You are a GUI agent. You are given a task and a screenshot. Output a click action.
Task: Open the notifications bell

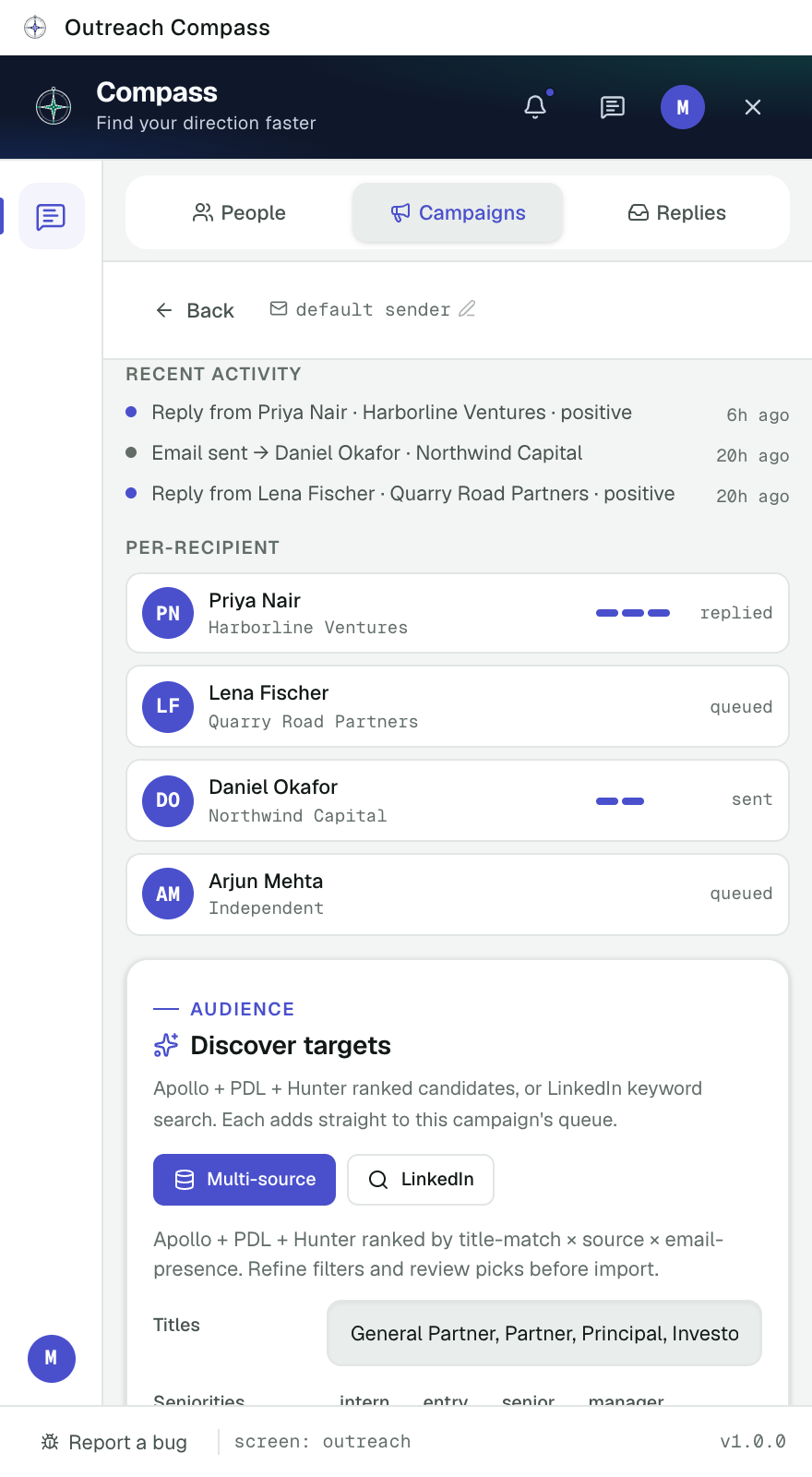[x=535, y=107]
